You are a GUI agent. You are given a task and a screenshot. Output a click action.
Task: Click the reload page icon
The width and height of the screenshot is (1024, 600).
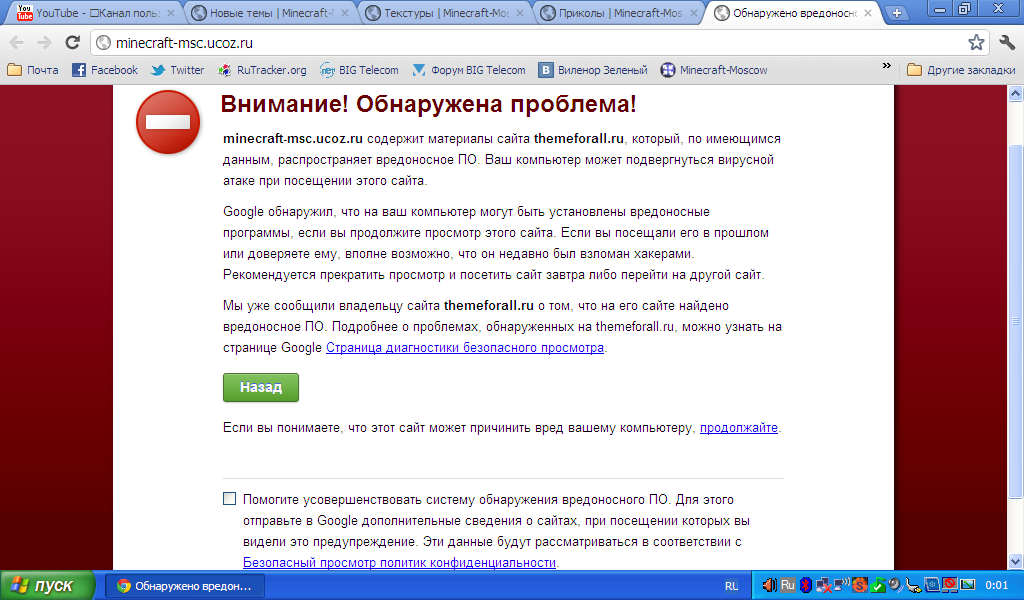click(x=72, y=43)
